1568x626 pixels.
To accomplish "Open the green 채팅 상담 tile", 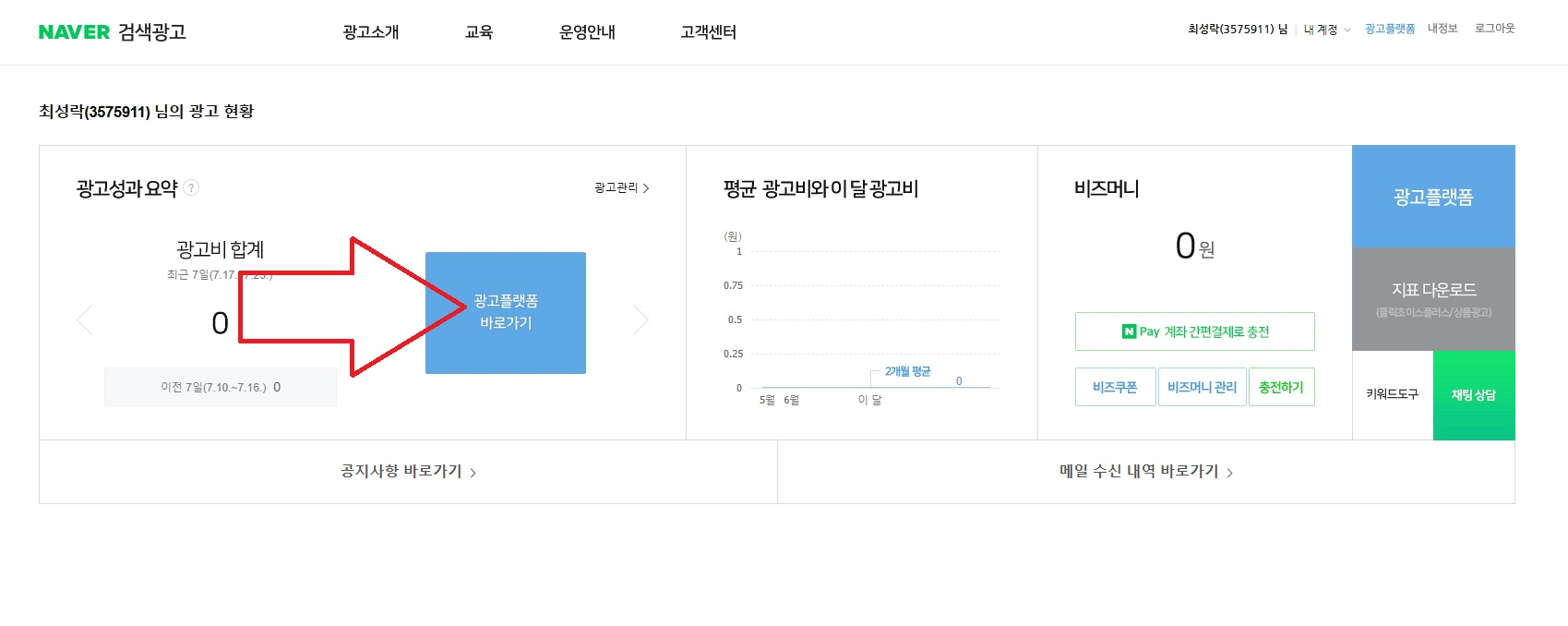I will (x=1474, y=395).
